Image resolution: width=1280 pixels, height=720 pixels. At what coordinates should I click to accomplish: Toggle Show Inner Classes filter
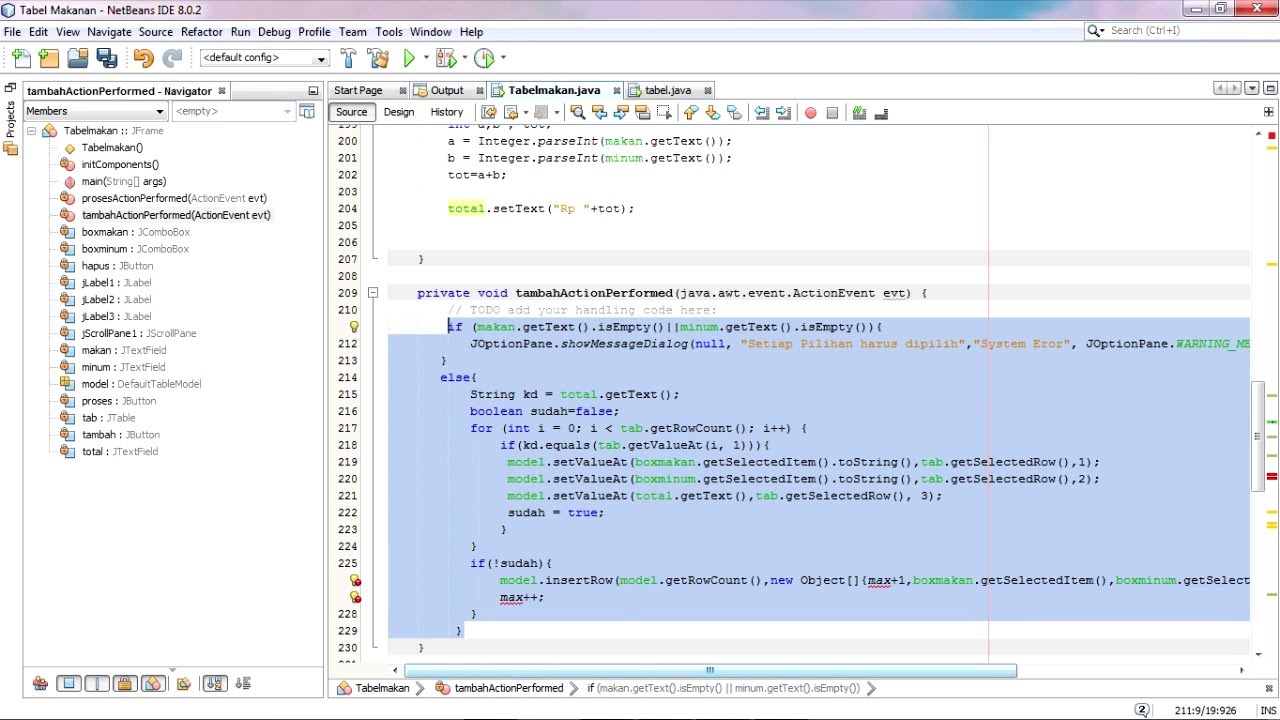point(153,684)
